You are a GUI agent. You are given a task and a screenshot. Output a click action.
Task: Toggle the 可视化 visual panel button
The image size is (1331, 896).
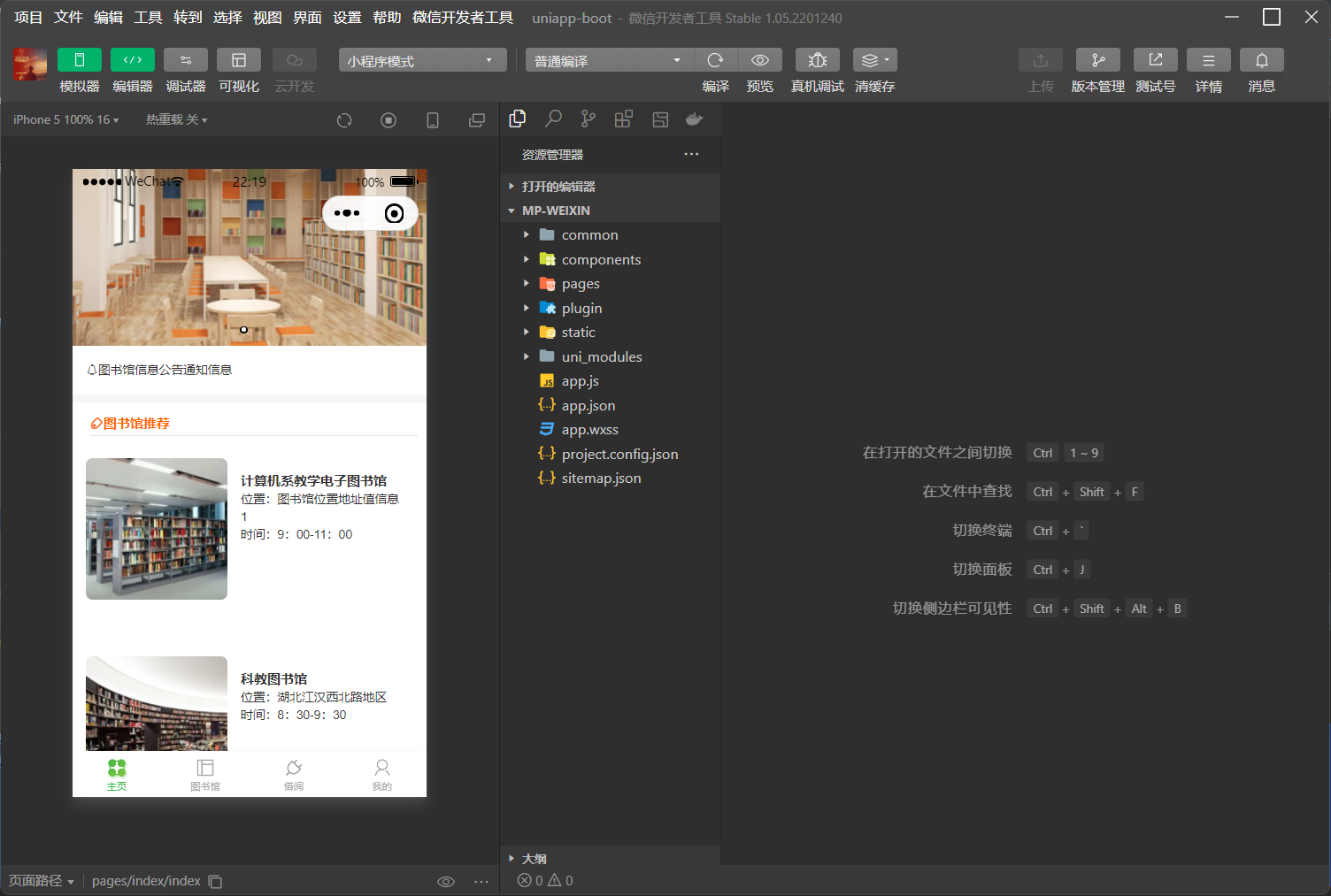(x=239, y=59)
